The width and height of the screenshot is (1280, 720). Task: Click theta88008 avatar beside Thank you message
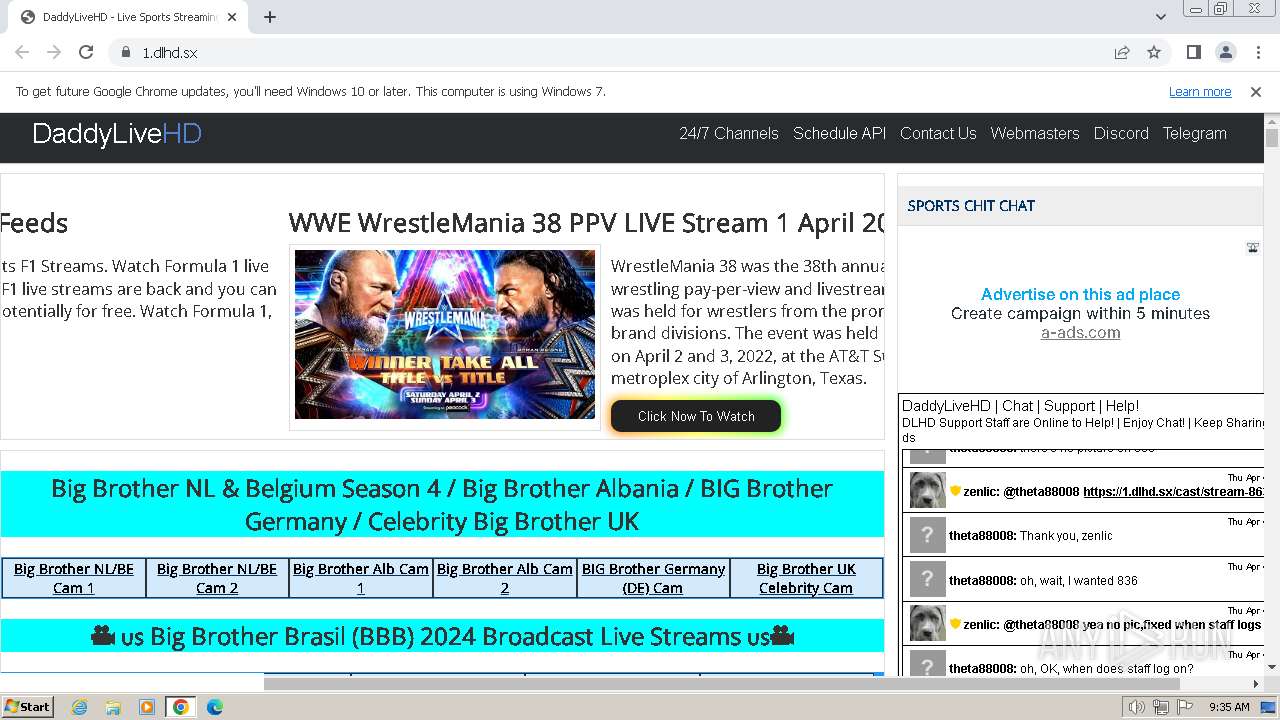pos(927,535)
